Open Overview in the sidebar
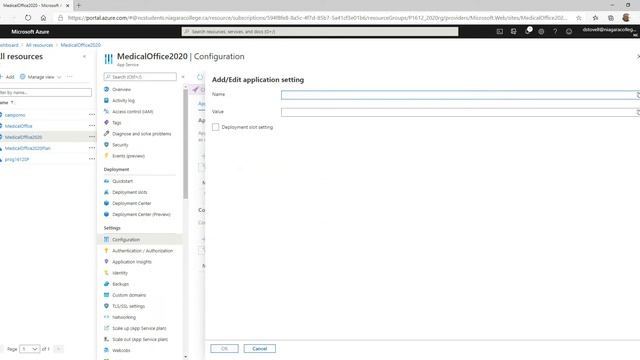Viewport: 640px width, 360px height. click(121, 89)
